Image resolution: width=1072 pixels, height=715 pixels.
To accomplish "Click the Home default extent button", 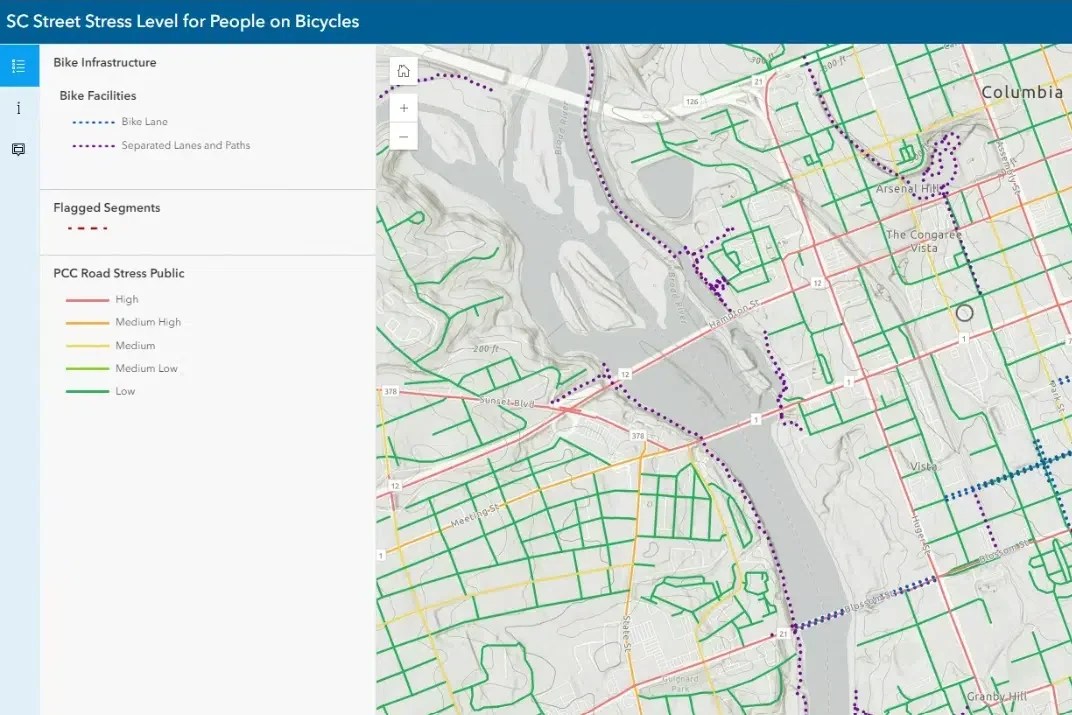I will tap(403, 71).
